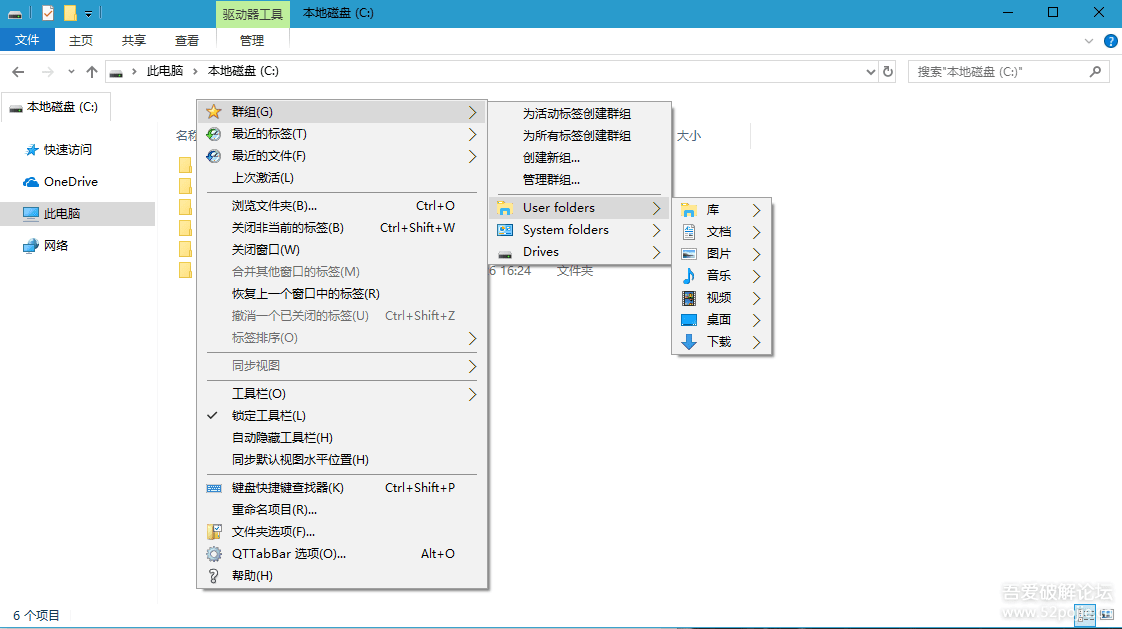Open the 桌面 folder entry
This screenshot has width=1122, height=629.
(722, 320)
